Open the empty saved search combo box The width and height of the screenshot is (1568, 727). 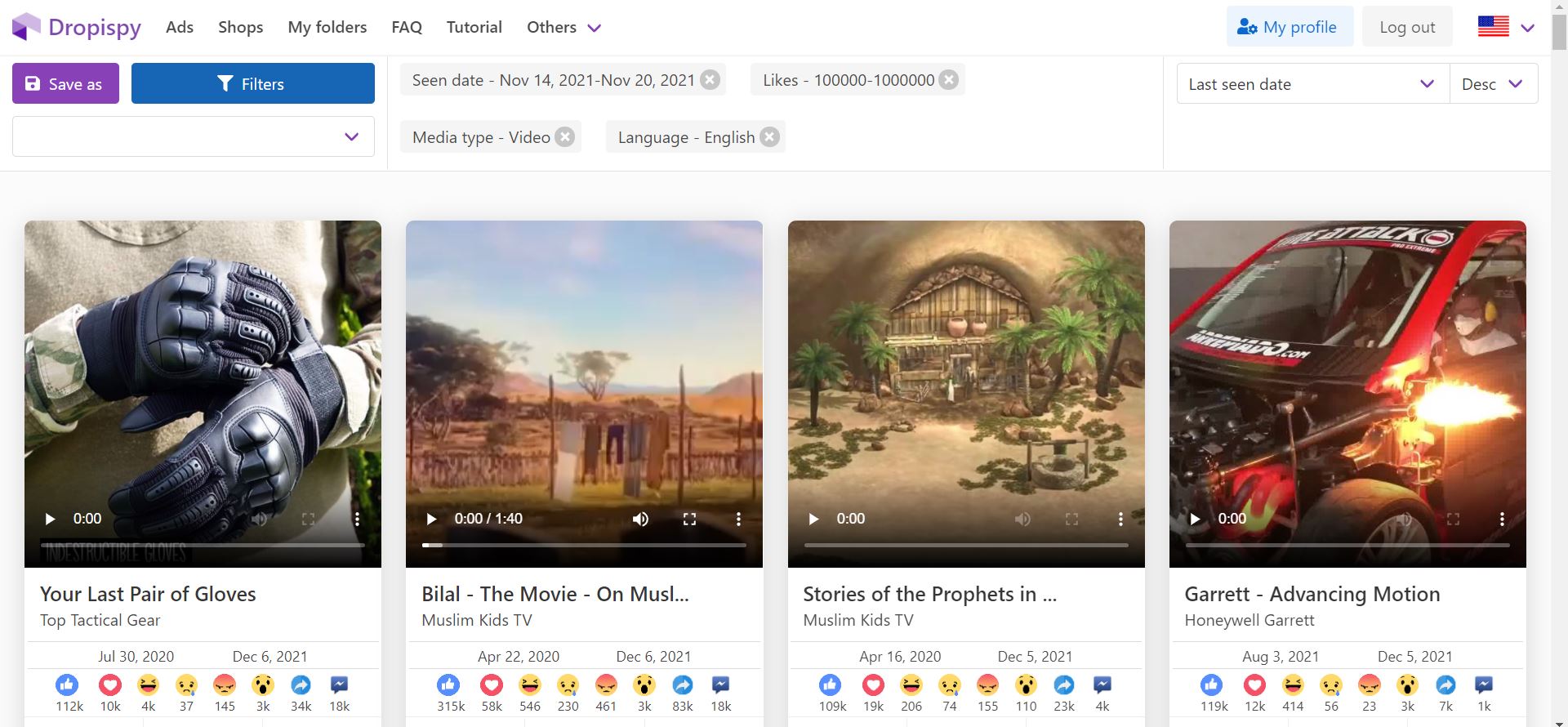pos(193,136)
